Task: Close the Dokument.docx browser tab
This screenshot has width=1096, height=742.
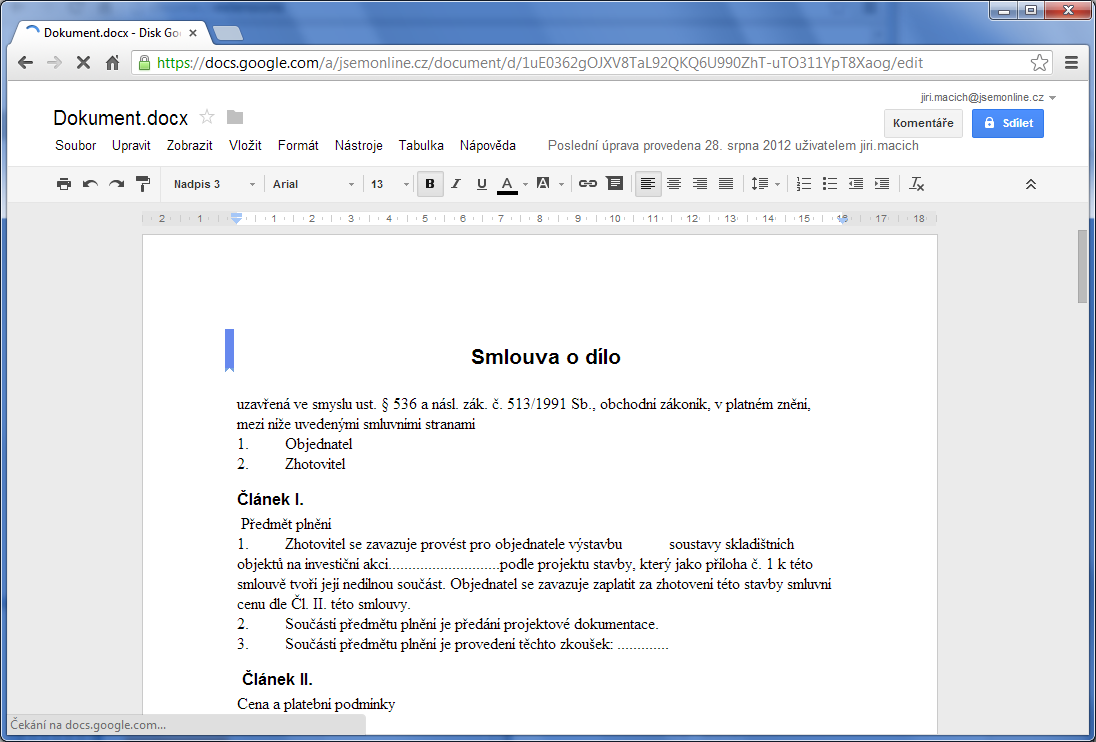Action: click(193, 33)
